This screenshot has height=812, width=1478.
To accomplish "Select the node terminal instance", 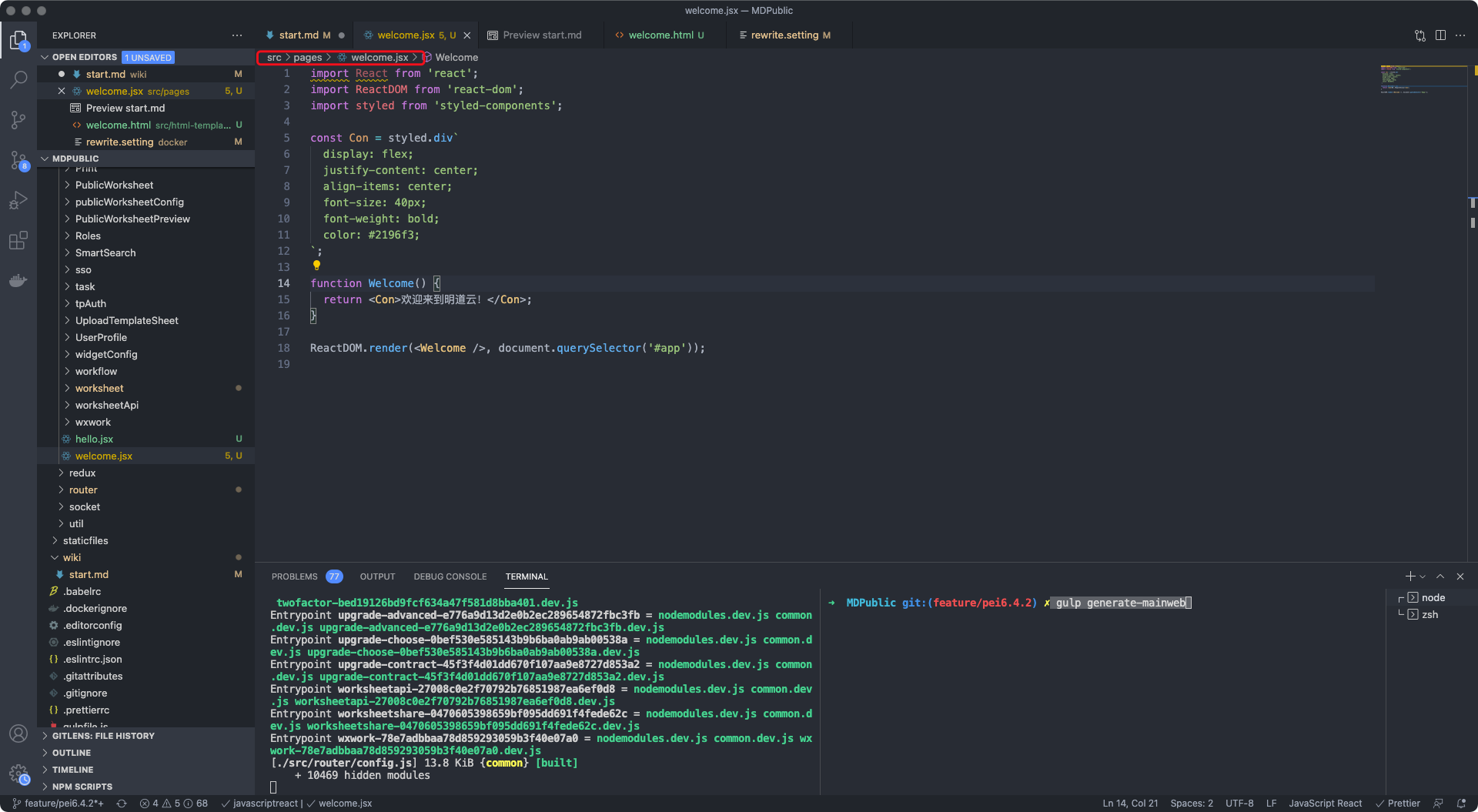I will [1433, 597].
